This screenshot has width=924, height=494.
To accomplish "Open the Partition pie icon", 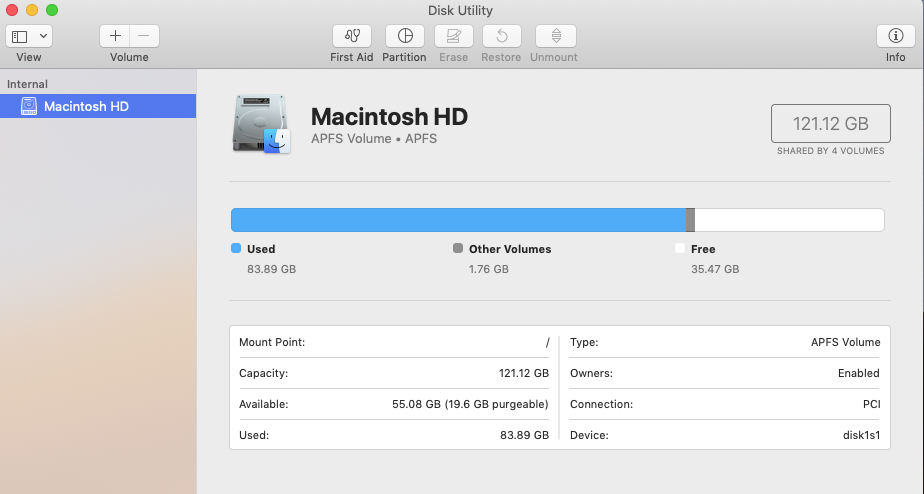I will coord(405,36).
